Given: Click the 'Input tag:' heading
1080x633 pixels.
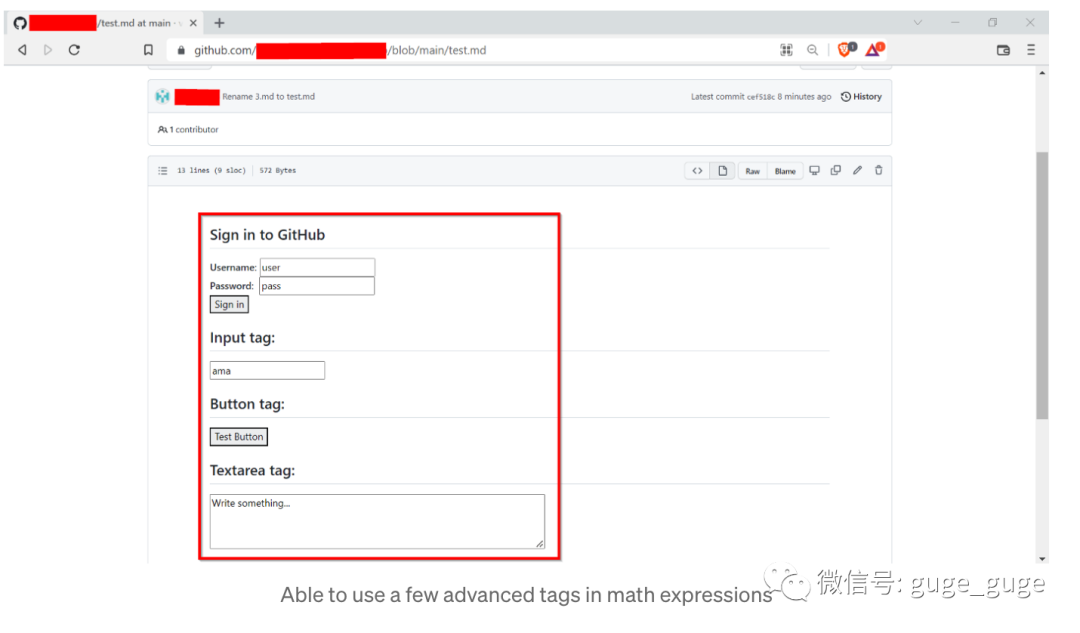Looking at the screenshot, I should pos(242,338).
